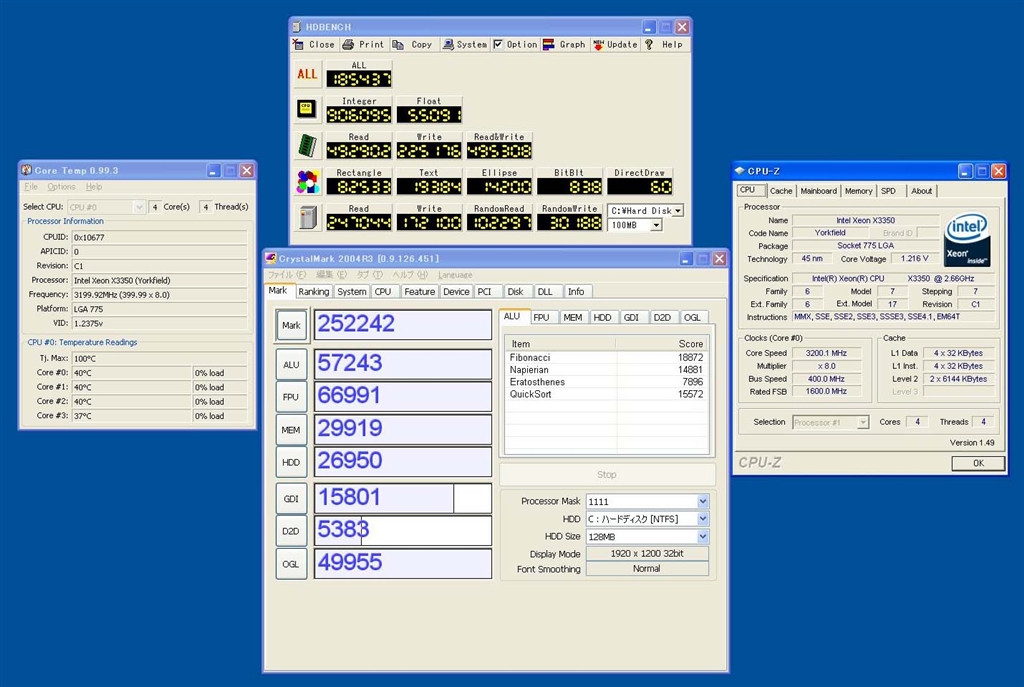
Task: Switch to the Feature tab in CrystalMark
Action: coord(419,292)
